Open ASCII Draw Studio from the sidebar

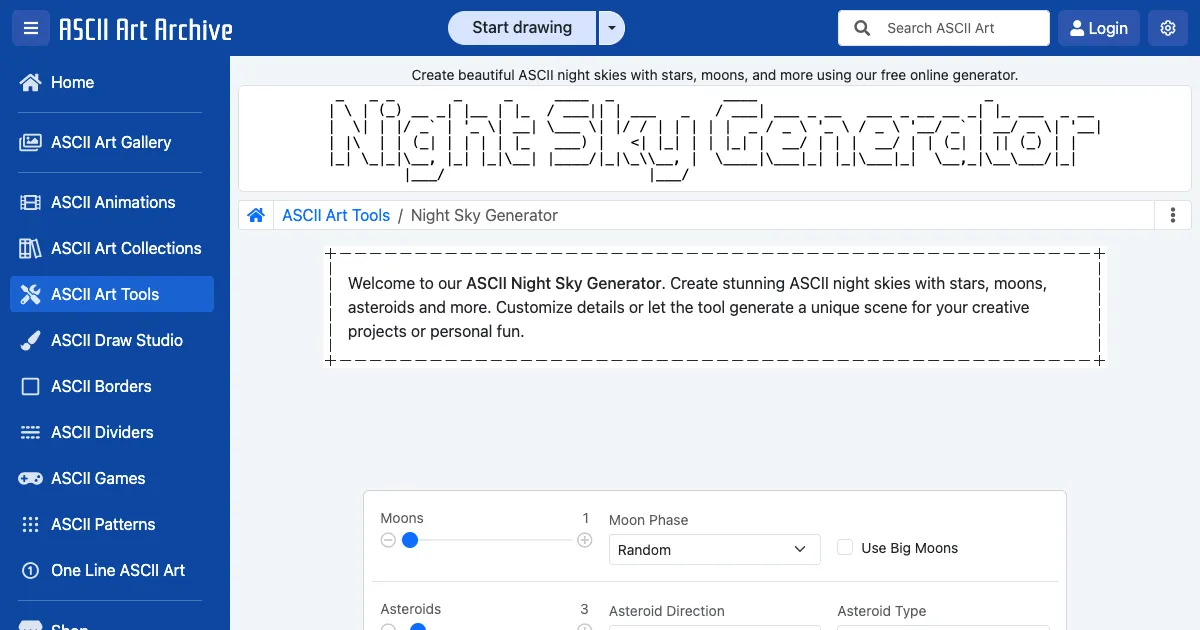(x=116, y=340)
